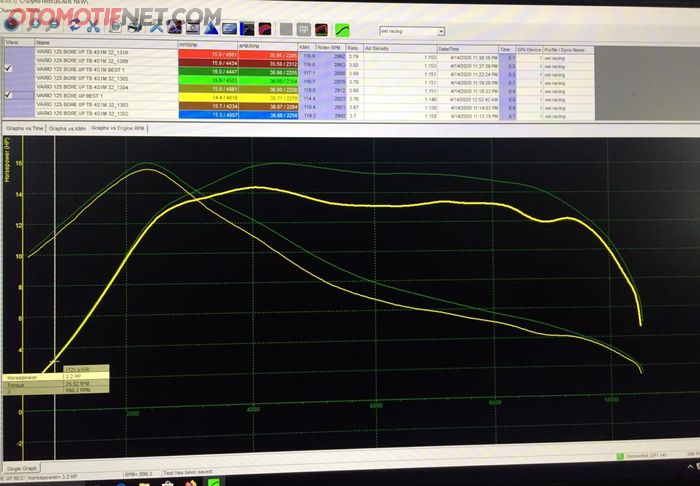Uncheck the VARIO 125 BORE UP BEST run

(10, 95)
